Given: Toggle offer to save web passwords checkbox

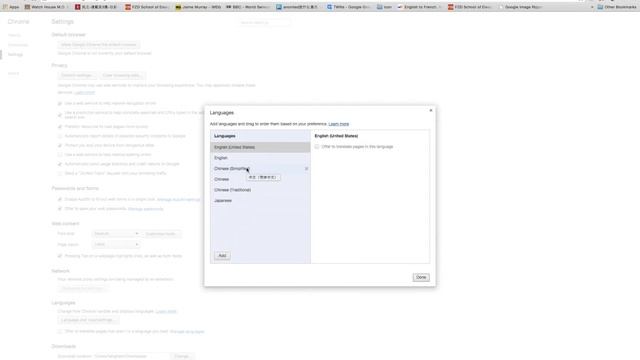Looking at the screenshot, I should coord(60,209).
